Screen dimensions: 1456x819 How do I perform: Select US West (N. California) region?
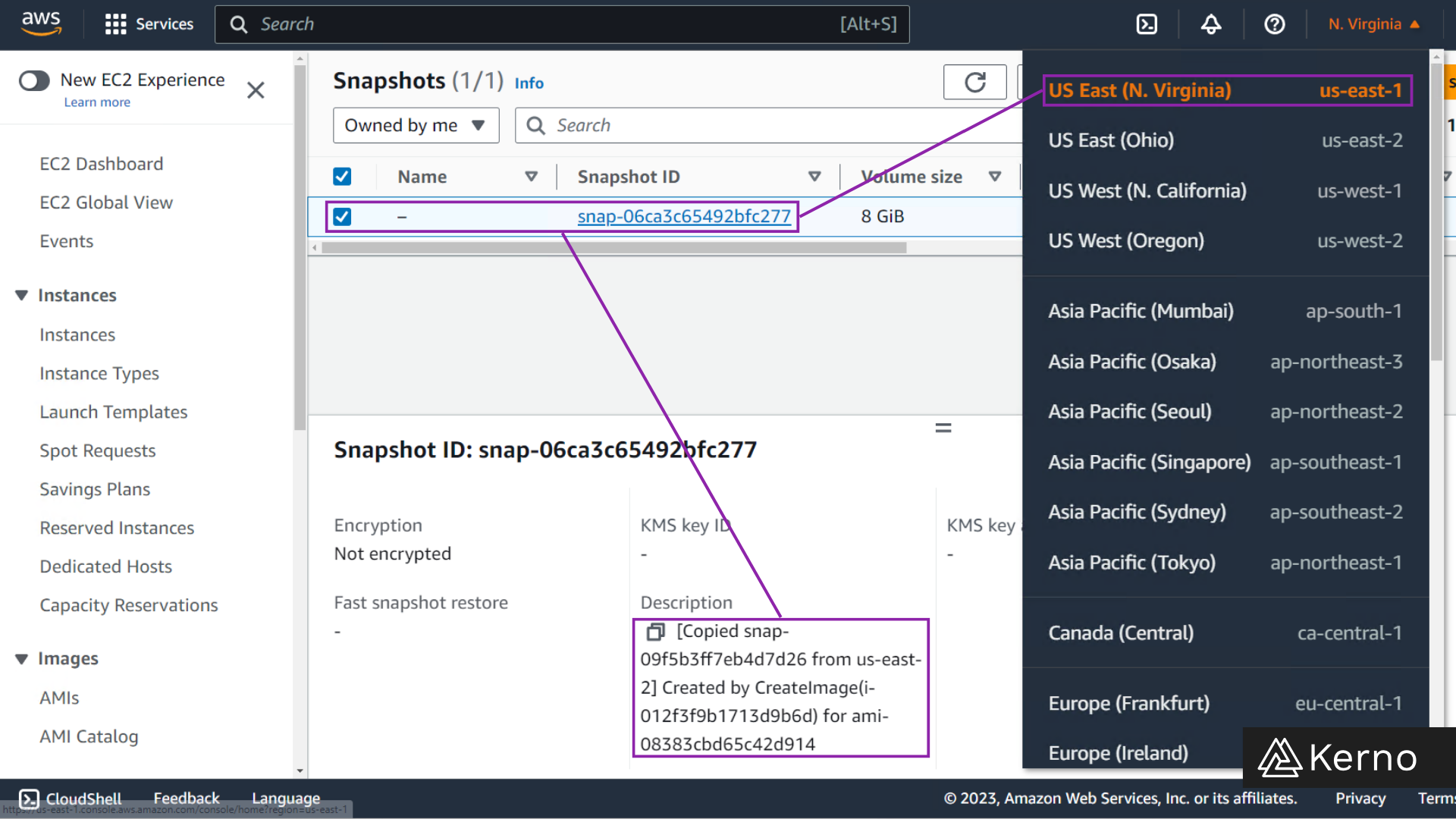click(1225, 191)
